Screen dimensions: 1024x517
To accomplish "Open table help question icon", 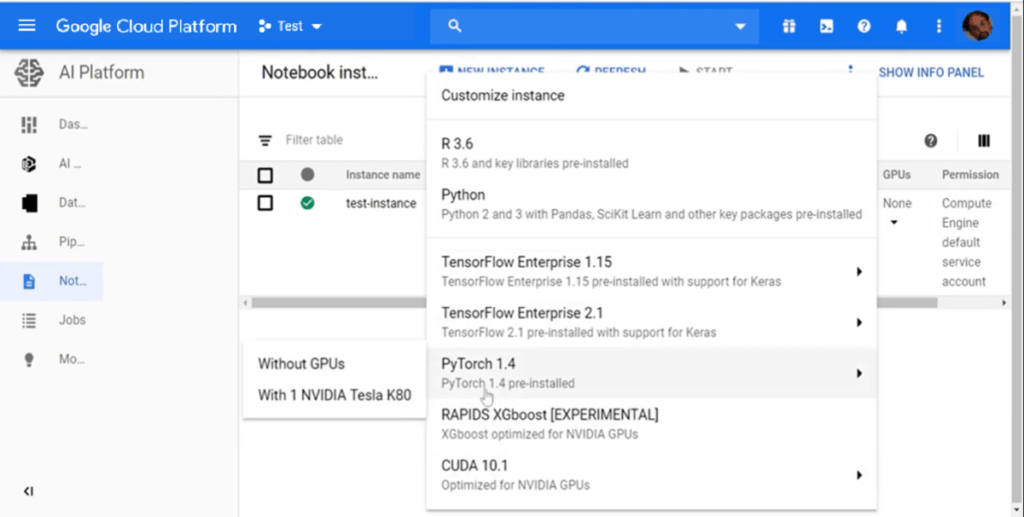I will coord(931,140).
